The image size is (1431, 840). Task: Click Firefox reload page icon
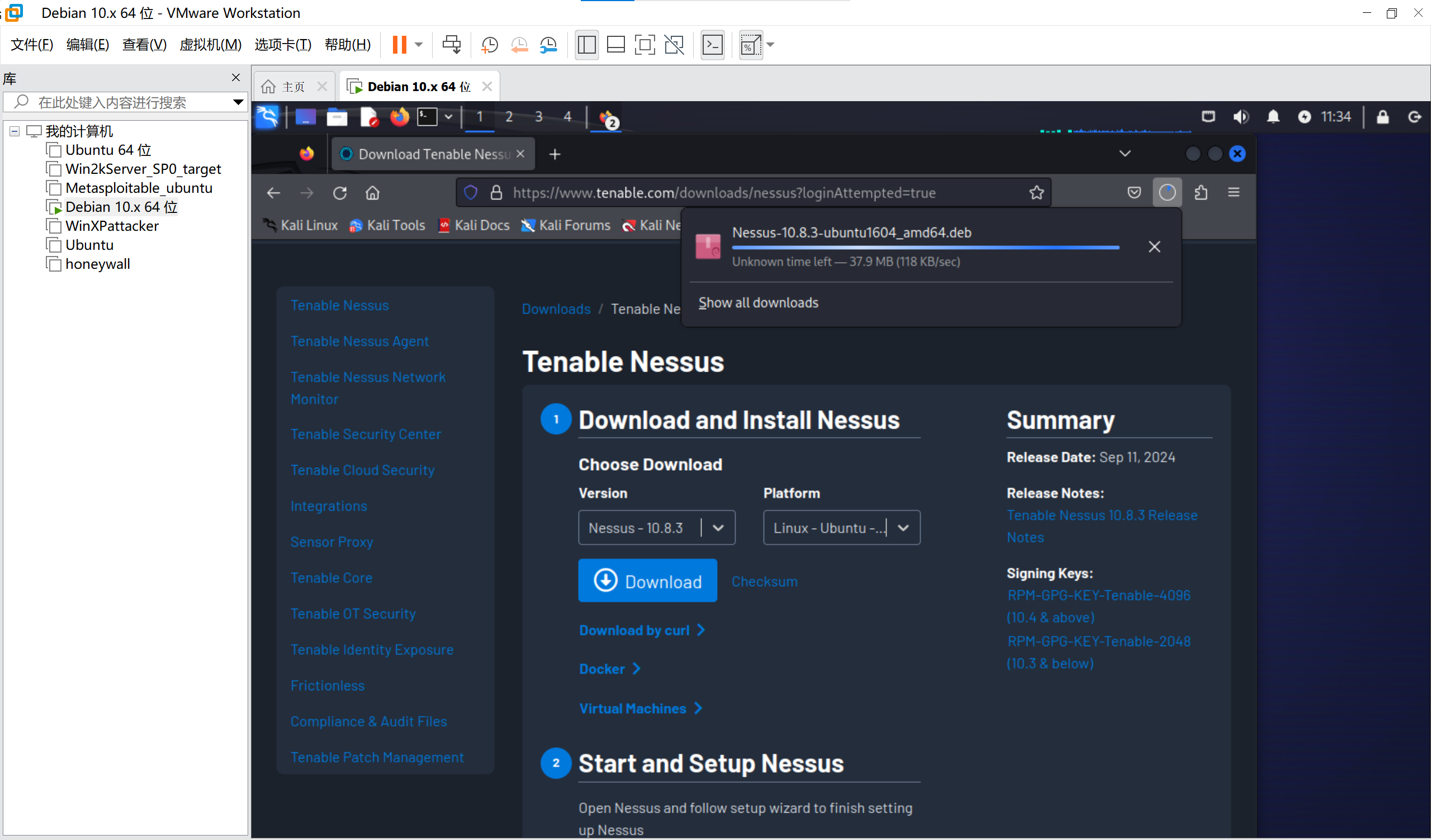click(x=339, y=193)
